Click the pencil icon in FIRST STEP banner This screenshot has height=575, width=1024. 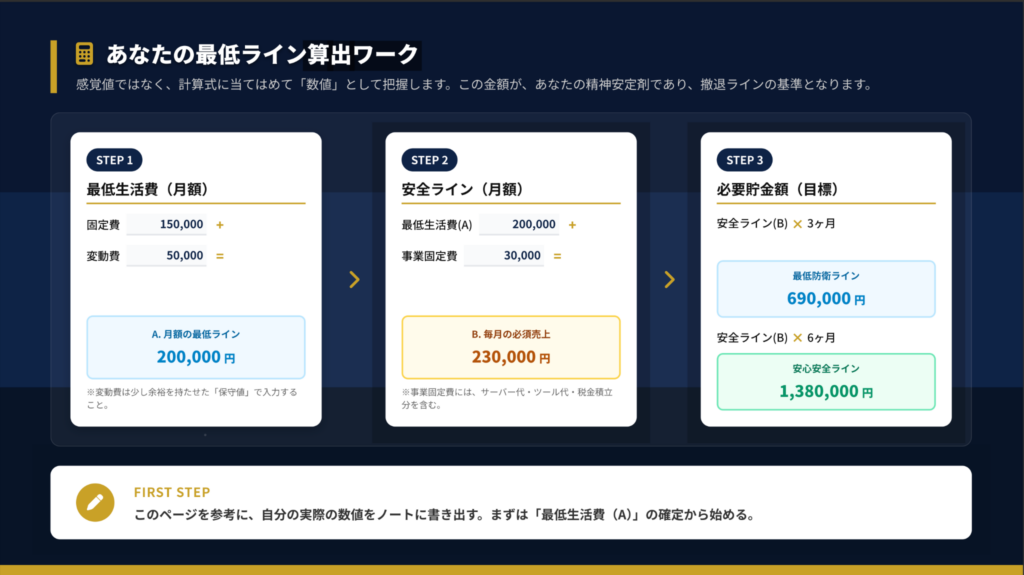[95, 502]
